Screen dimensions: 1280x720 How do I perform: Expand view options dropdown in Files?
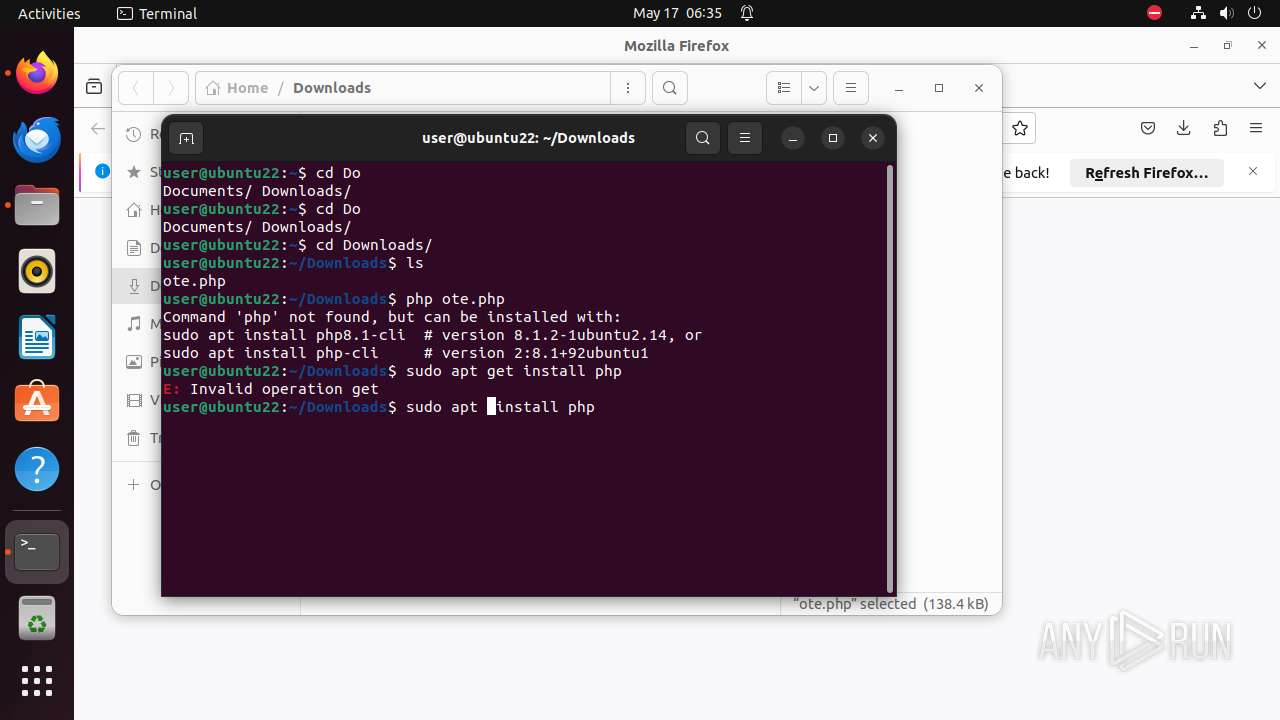(814, 88)
